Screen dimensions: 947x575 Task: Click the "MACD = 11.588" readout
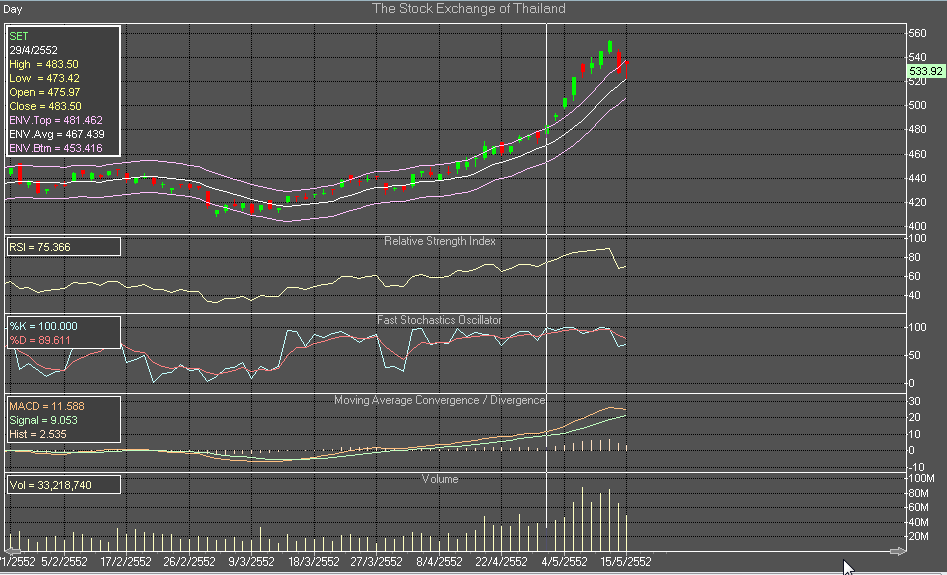click(47, 406)
